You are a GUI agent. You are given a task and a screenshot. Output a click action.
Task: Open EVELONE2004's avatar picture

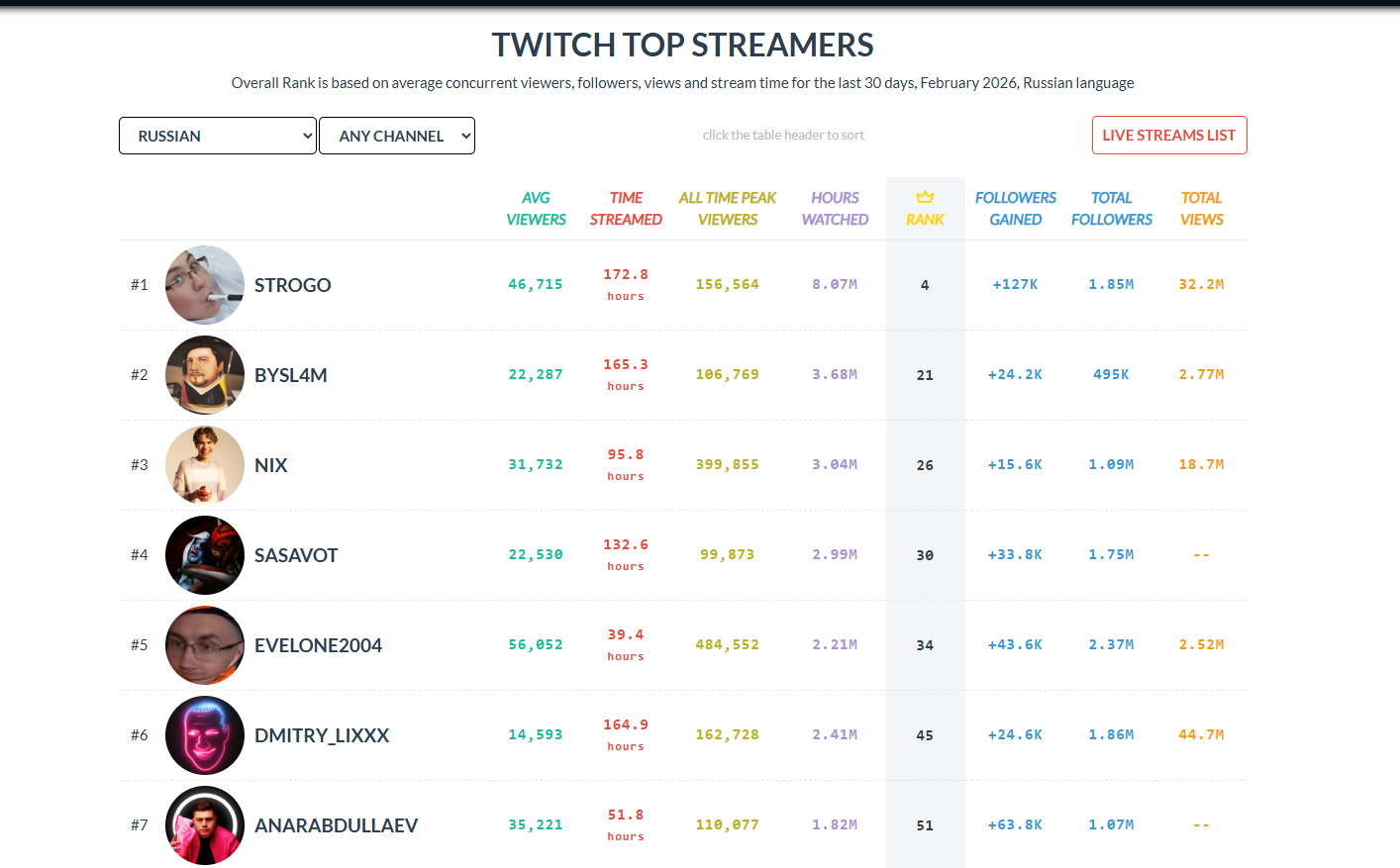tap(205, 645)
